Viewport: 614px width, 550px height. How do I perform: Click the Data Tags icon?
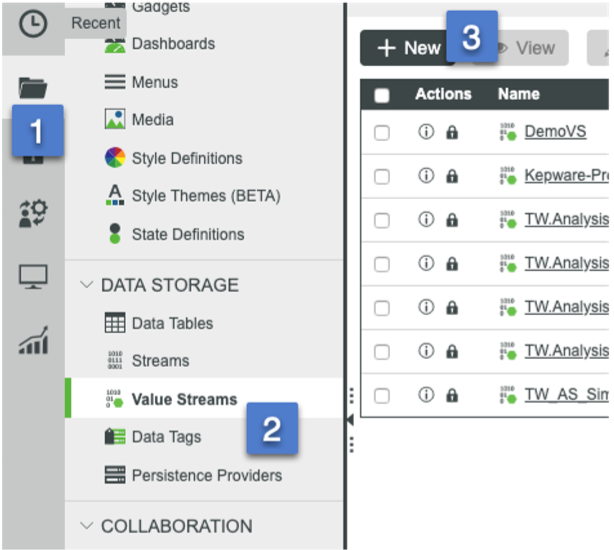(115, 436)
